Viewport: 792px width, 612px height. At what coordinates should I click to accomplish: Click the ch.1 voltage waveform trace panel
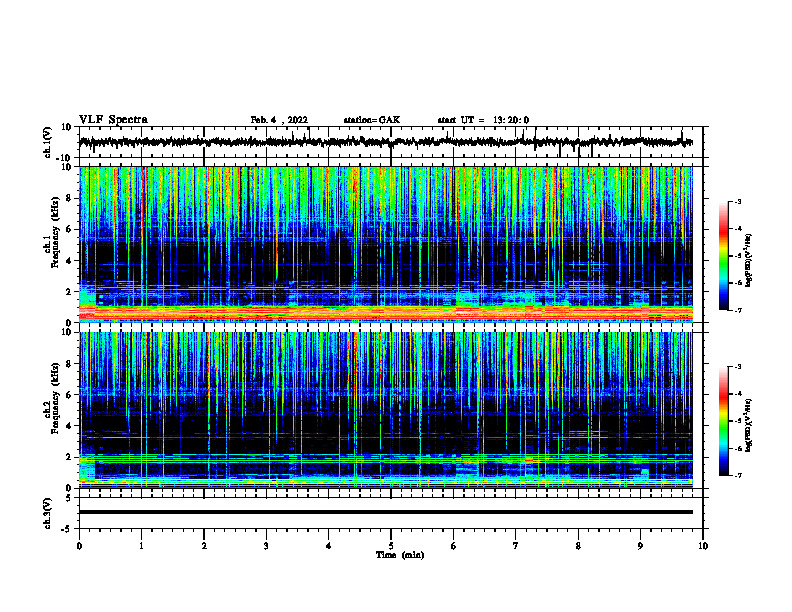(x=391, y=142)
